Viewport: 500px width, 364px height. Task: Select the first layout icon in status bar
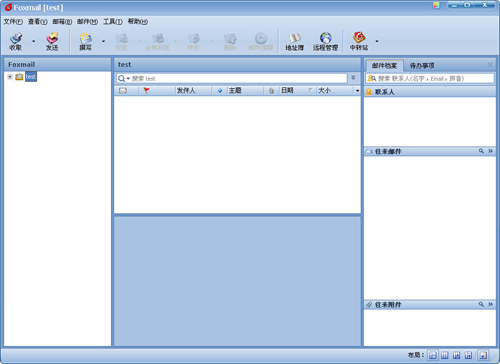point(433,355)
